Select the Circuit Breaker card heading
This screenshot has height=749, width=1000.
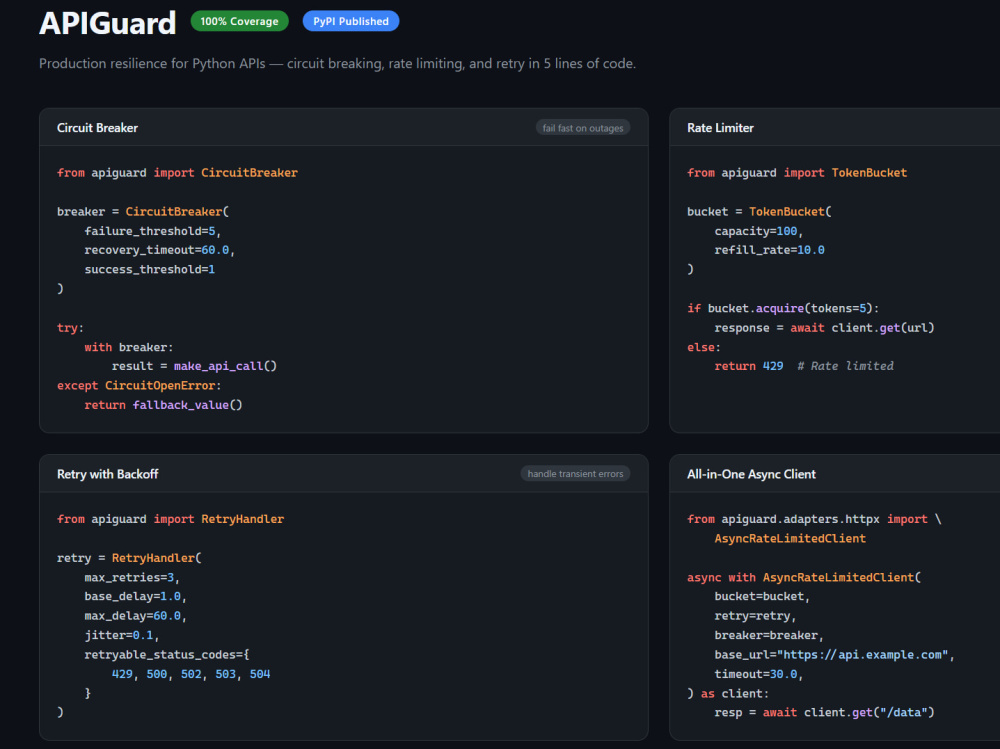tap(97, 128)
